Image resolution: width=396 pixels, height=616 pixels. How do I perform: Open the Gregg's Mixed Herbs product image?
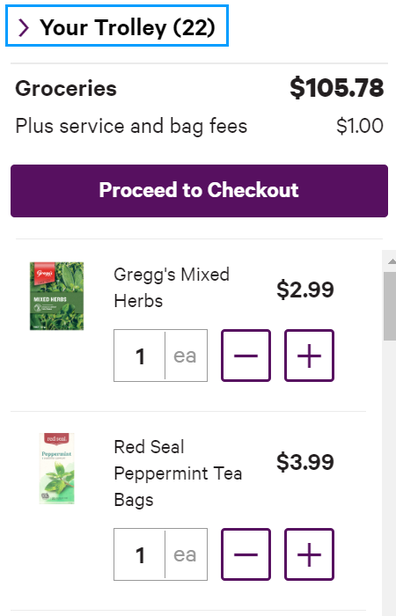coord(57,296)
